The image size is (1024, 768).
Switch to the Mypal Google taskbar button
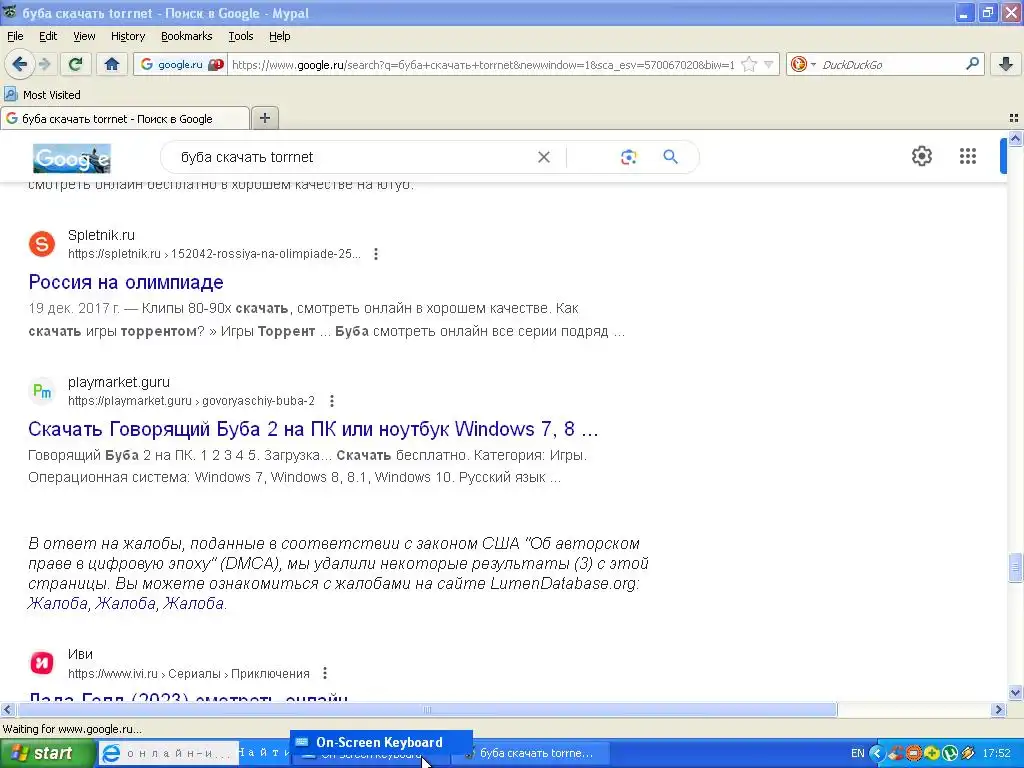click(x=530, y=753)
